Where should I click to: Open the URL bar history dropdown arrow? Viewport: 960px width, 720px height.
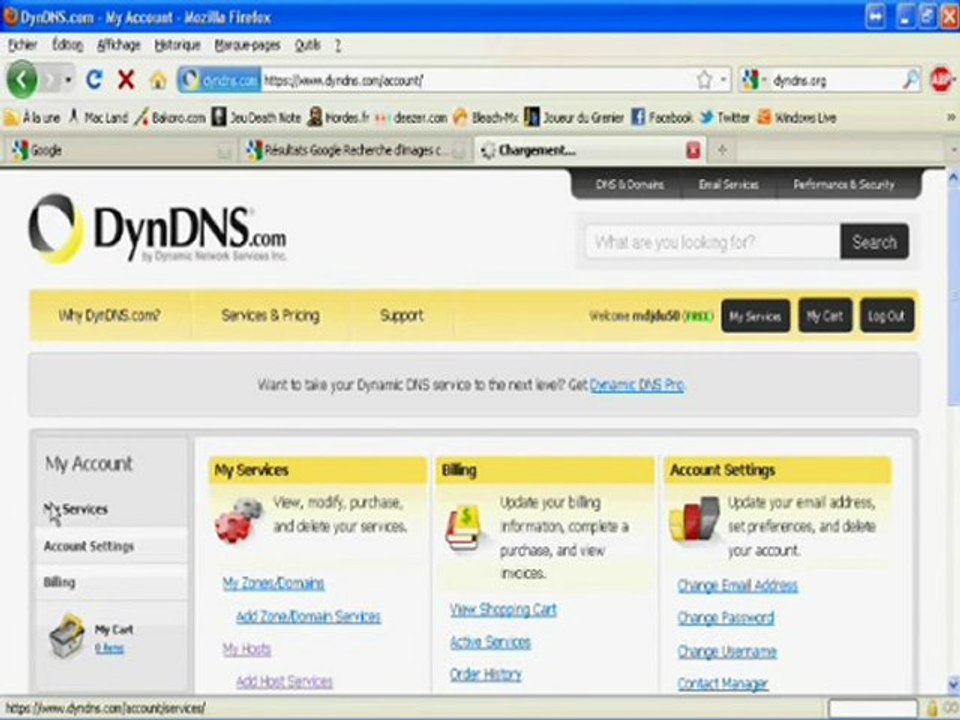pos(724,80)
